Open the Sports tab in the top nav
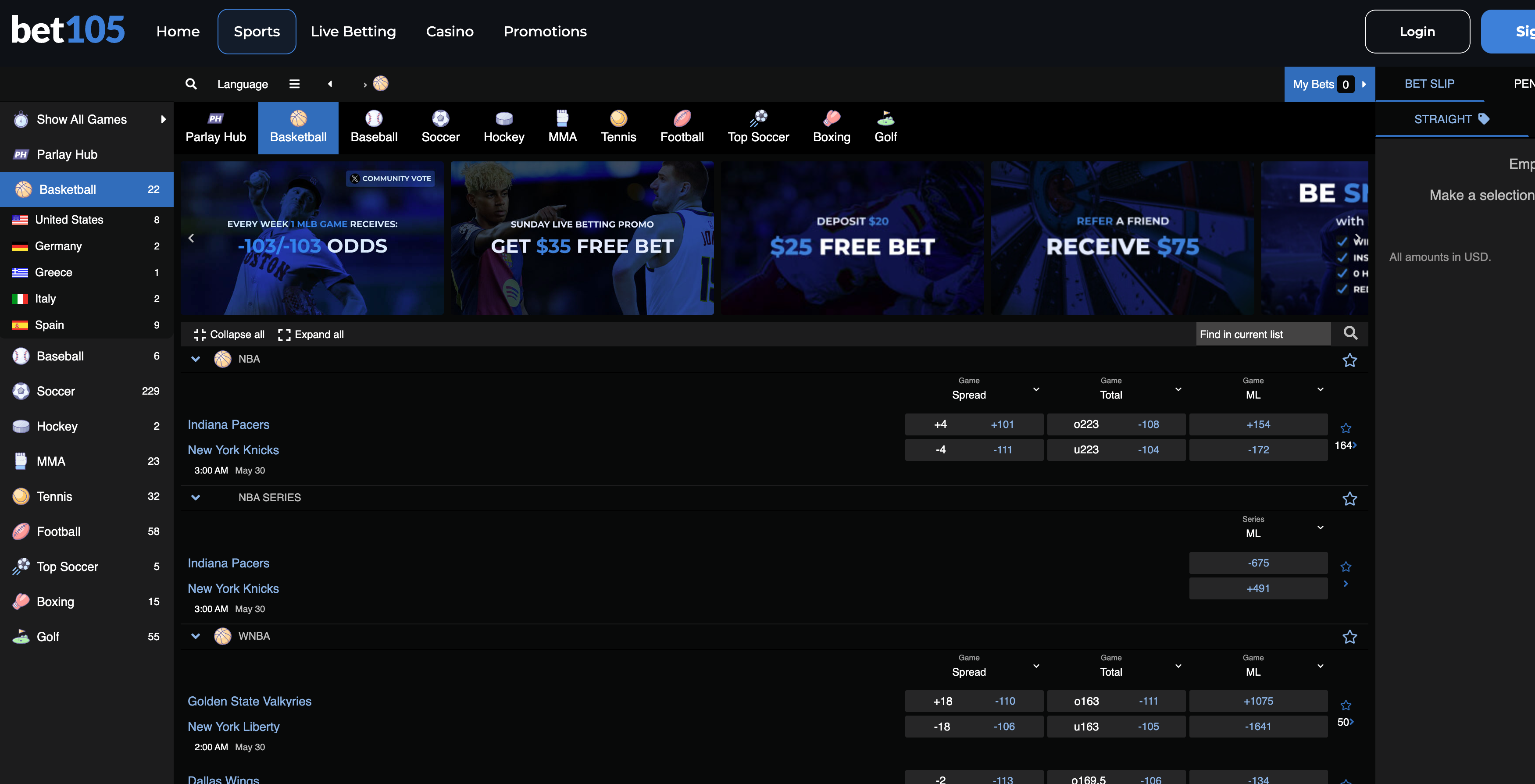Image resolution: width=1535 pixels, height=784 pixels. pyautogui.click(x=257, y=32)
